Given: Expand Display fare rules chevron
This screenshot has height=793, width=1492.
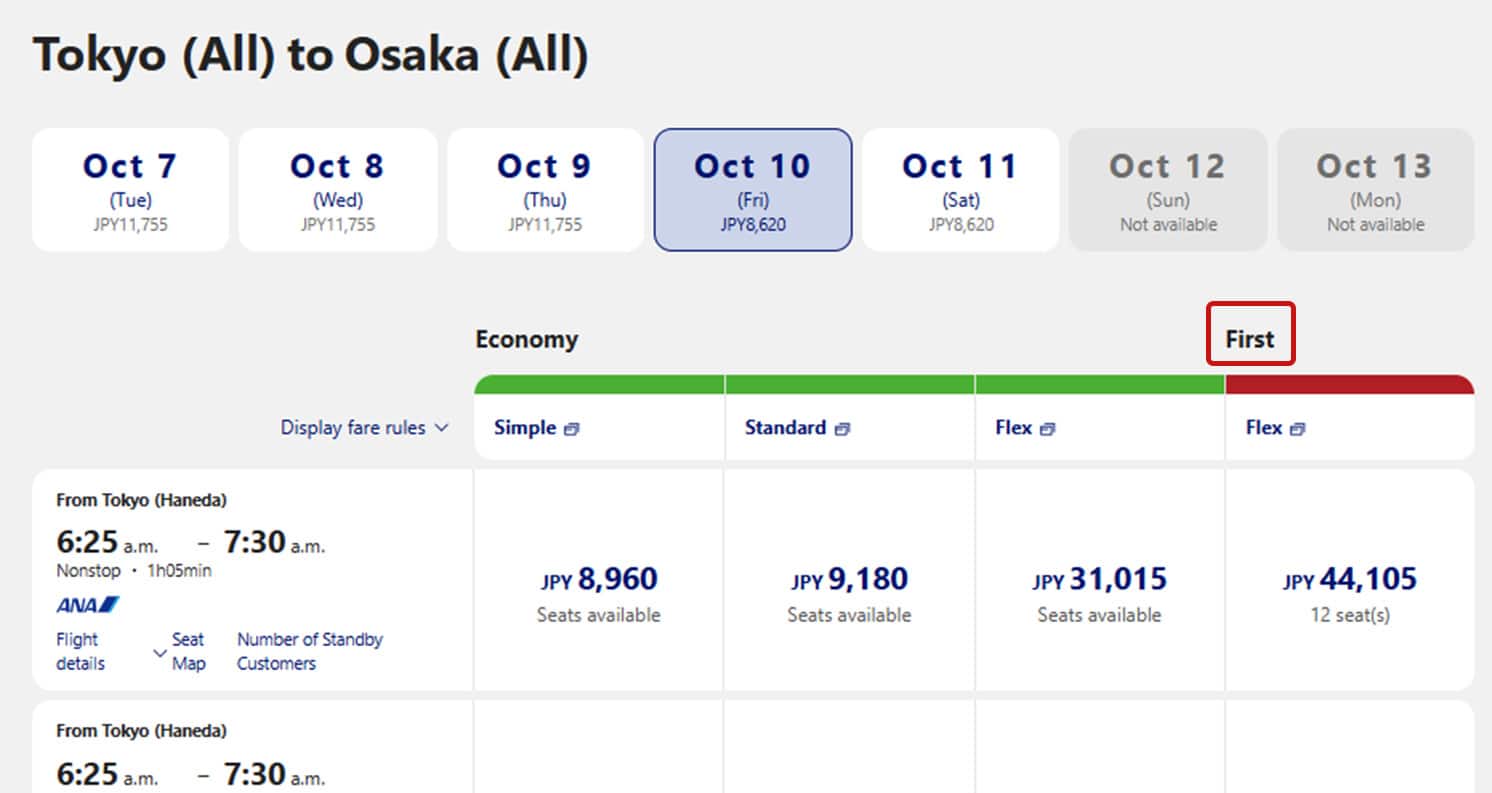Looking at the screenshot, I should pyautogui.click(x=441, y=428).
